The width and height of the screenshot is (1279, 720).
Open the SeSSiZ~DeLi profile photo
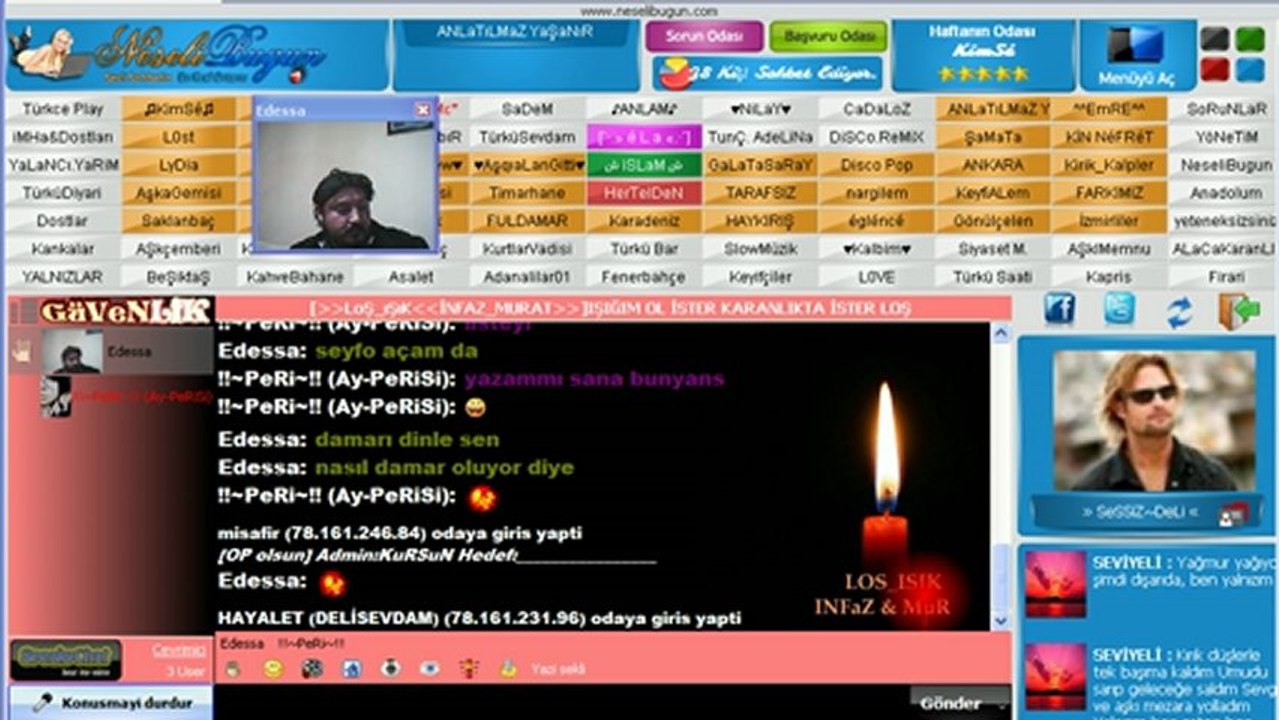coord(1154,420)
